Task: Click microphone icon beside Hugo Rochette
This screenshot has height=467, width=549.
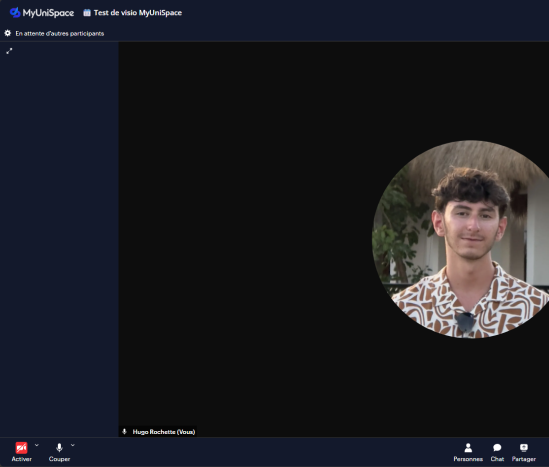Action: (x=124, y=432)
